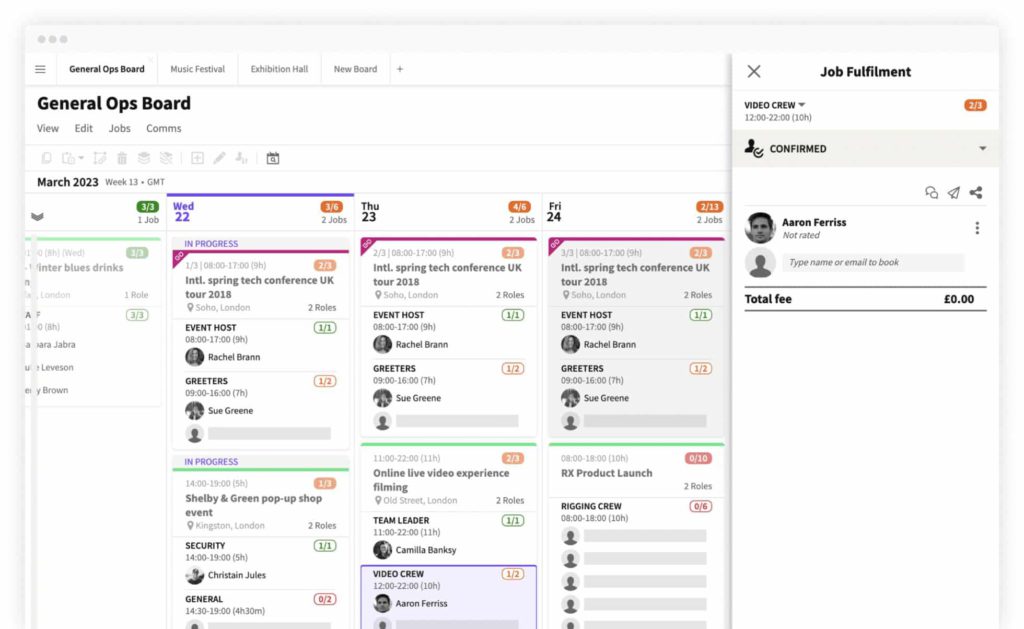
Task: Switch to the Music Festival board tab
Action: pos(197,69)
